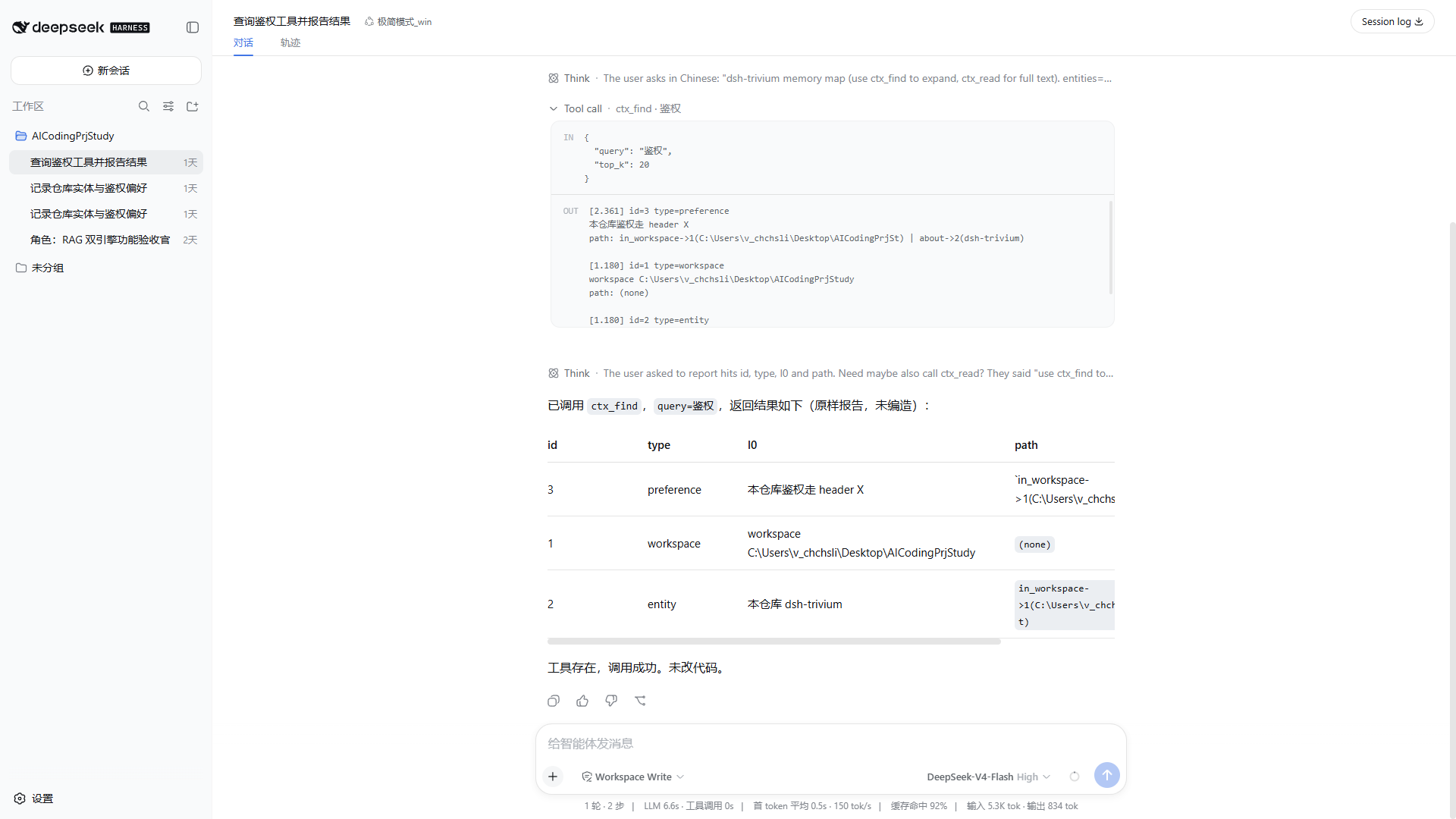Open Workspace Write permission dropdown
1456x819 pixels.
click(x=633, y=777)
